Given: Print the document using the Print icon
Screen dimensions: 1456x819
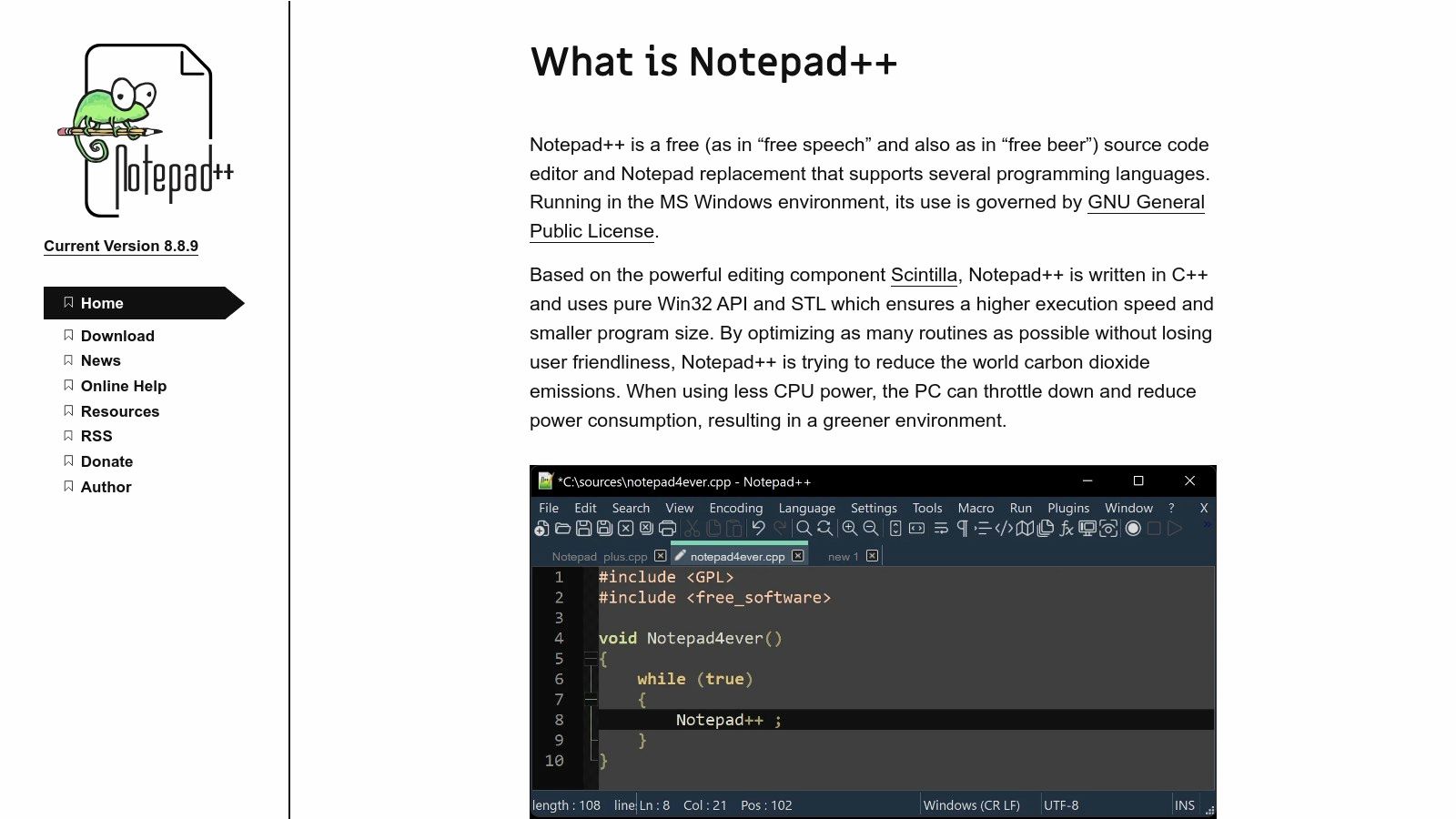Looking at the screenshot, I should coord(668,528).
